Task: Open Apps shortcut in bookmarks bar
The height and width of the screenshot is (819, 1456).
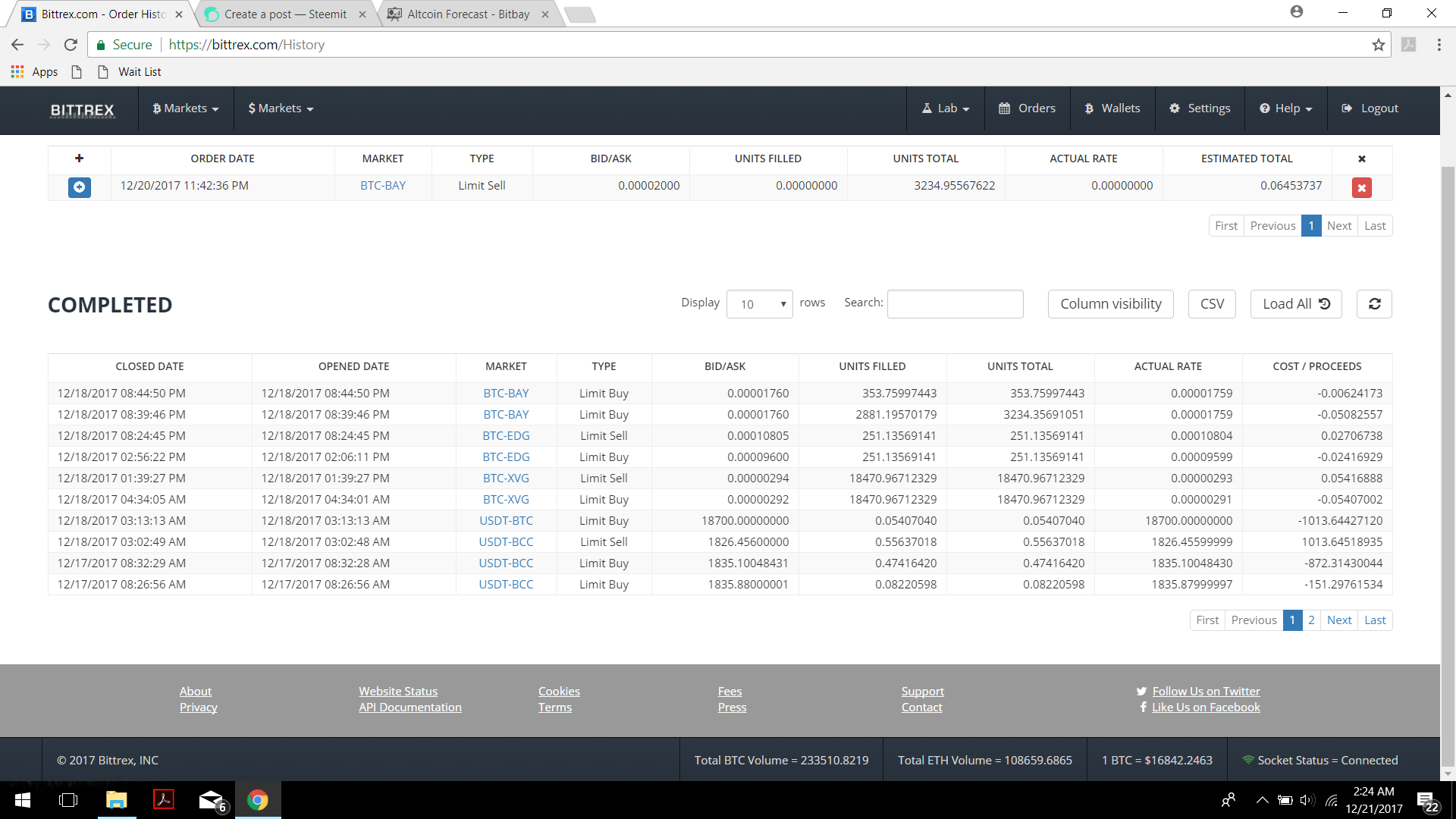Action: click(x=34, y=72)
